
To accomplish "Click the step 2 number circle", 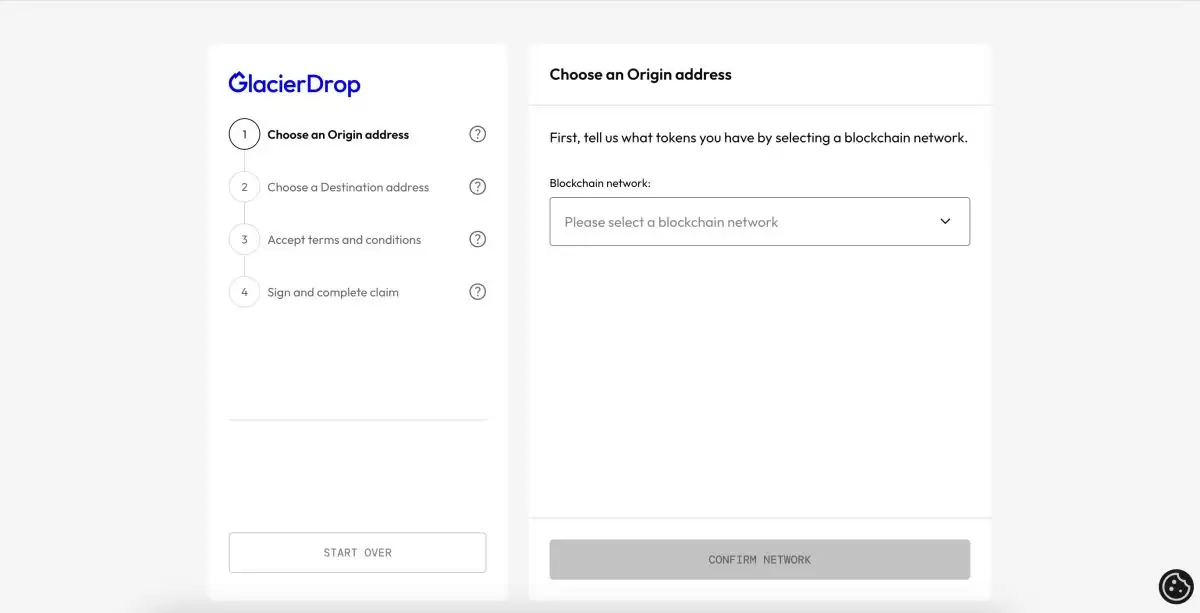I will [244, 187].
